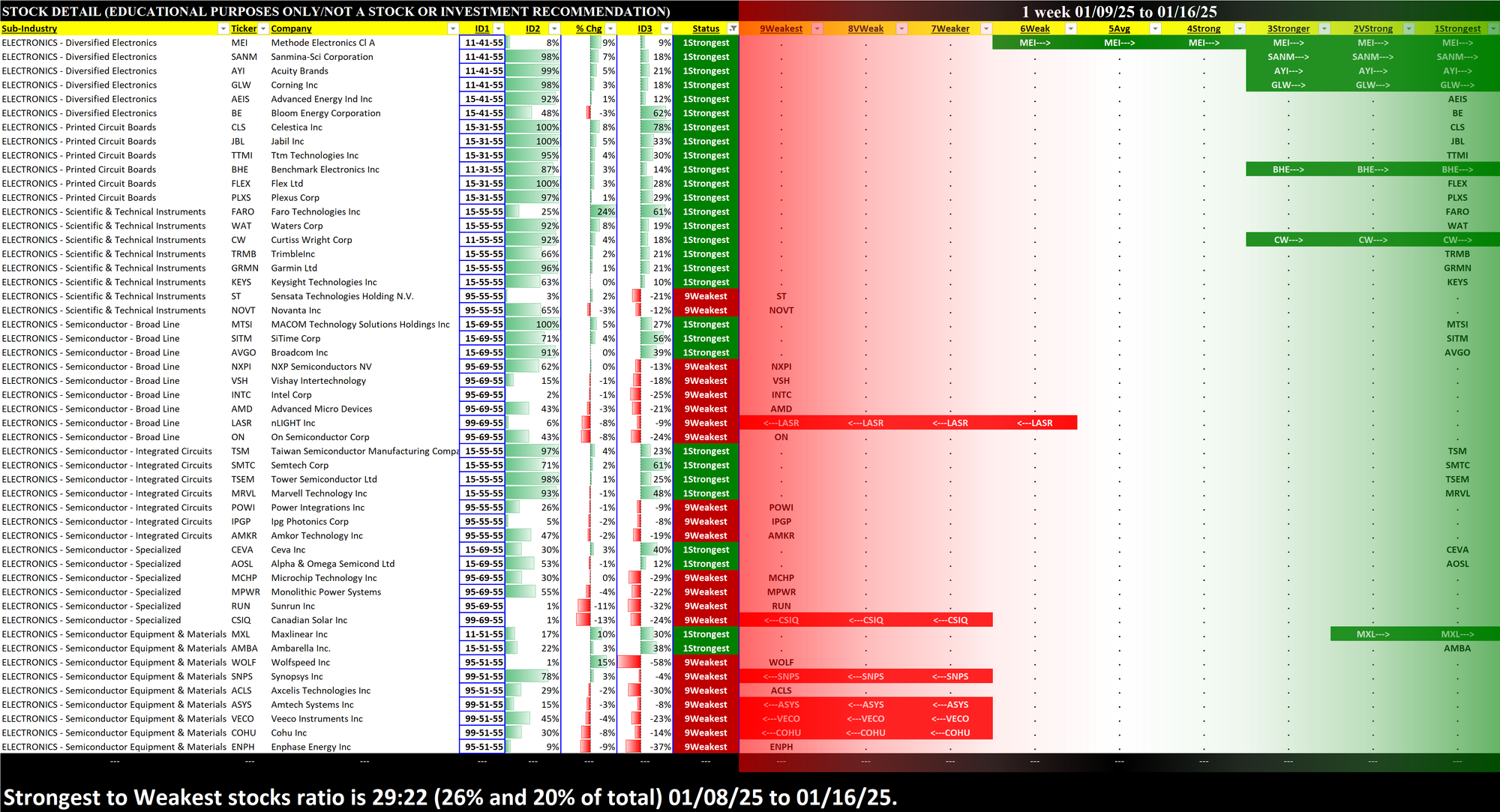Image resolution: width=1500 pixels, height=812 pixels.
Task: Select the red 9Weakest status cell for WOLF
Action: [706, 662]
